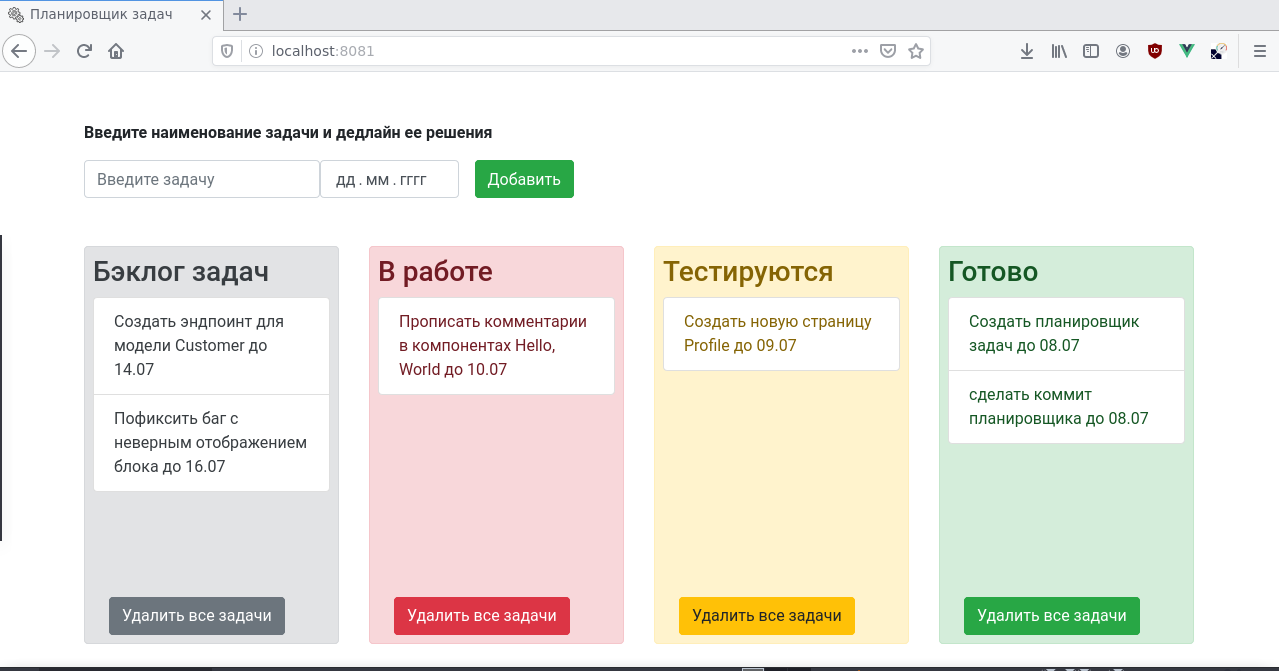Bookmark this page via the star icon
Image resolution: width=1279 pixels, height=671 pixels.
917,51
